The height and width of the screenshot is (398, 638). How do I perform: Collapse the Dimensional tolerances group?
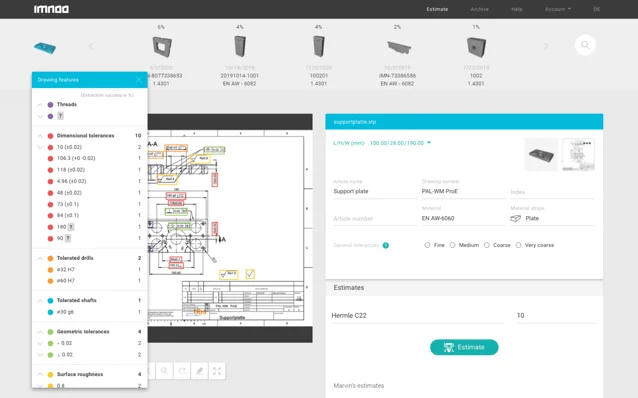pyautogui.click(x=40, y=136)
